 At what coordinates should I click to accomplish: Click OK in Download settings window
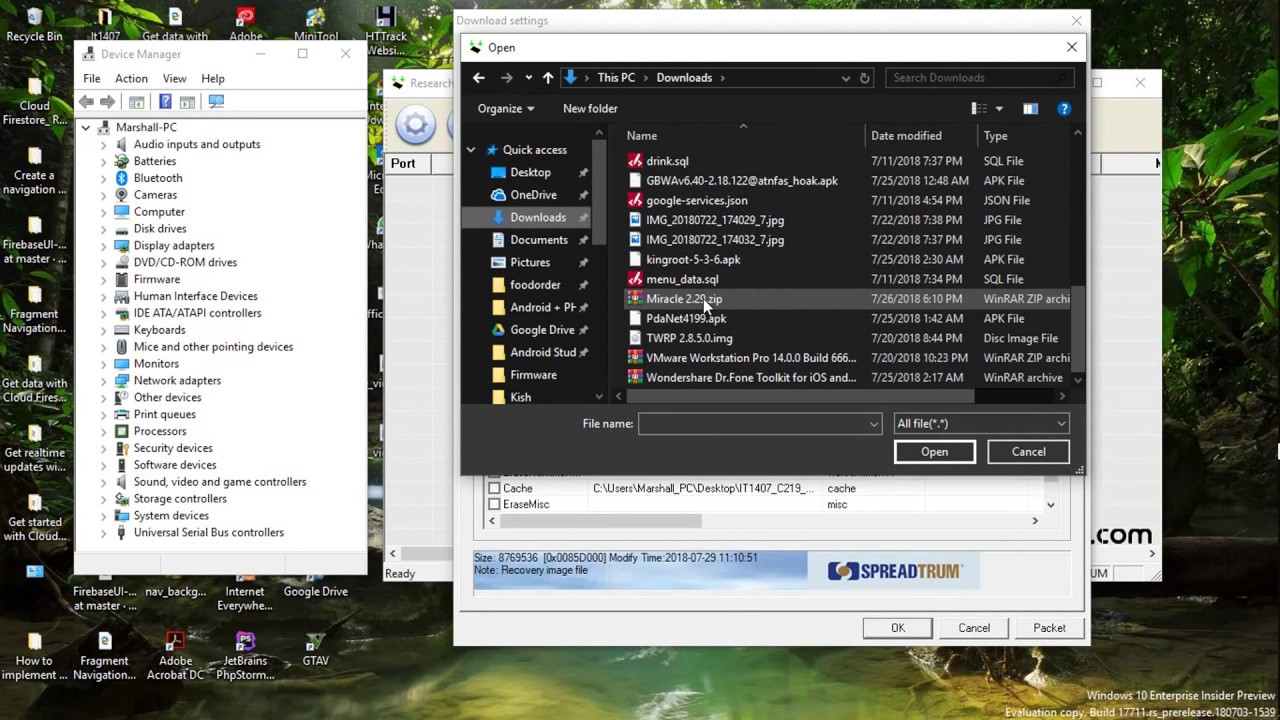pos(898,628)
